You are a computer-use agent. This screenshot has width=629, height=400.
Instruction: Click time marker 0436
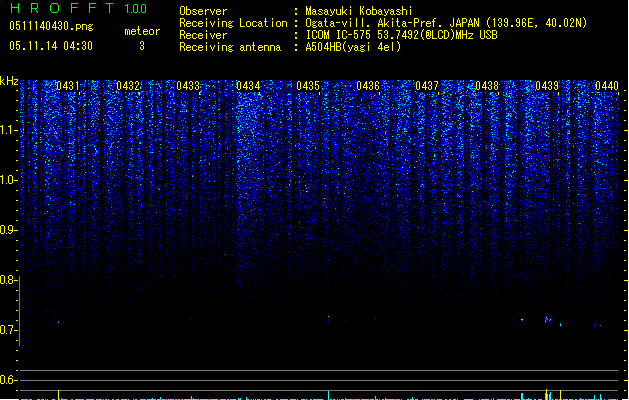tap(368, 86)
